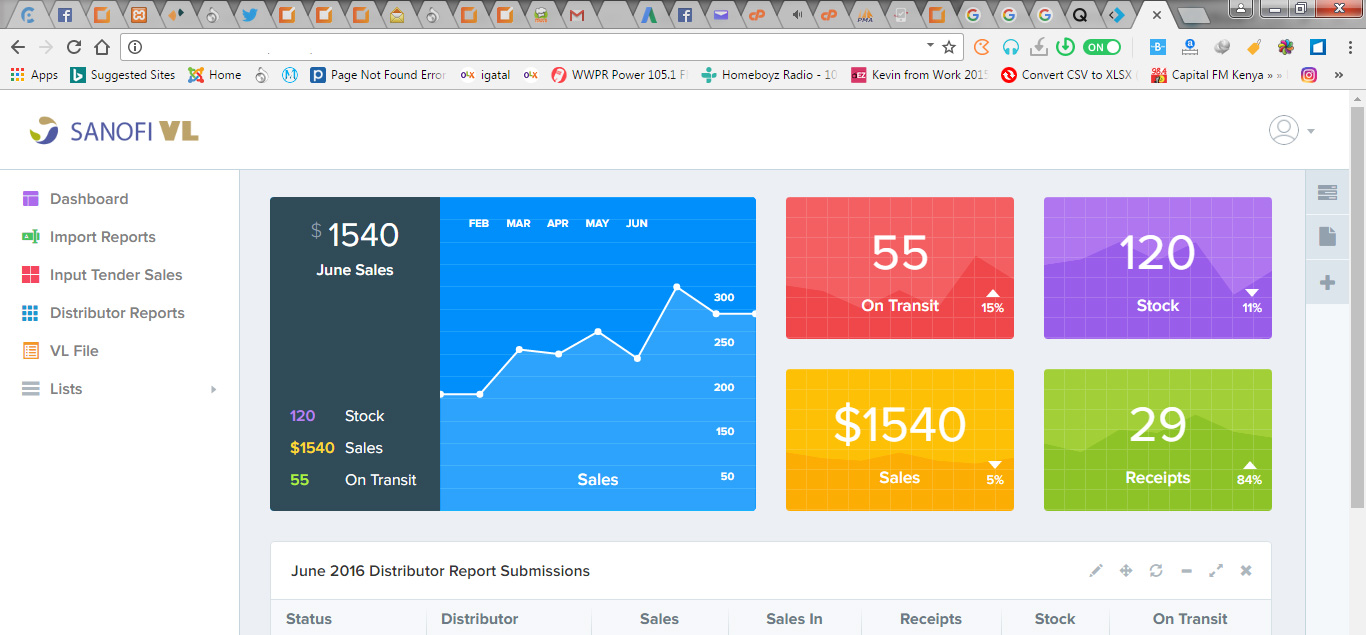The image size is (1366, 635).
Task: Collapse the submissions panel with minus icon
Action: [1186, 571]
